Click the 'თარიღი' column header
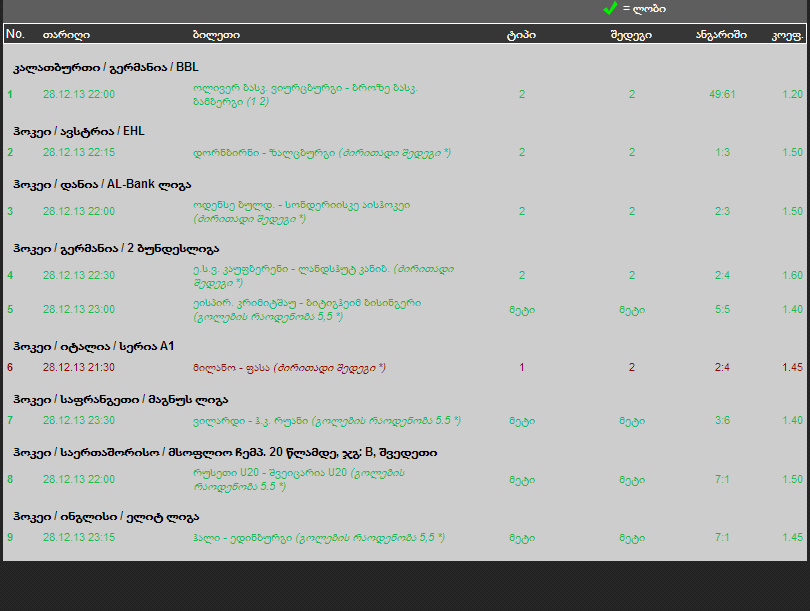The height and width of the screenshot is (611, 810). (x=66, y=35)
